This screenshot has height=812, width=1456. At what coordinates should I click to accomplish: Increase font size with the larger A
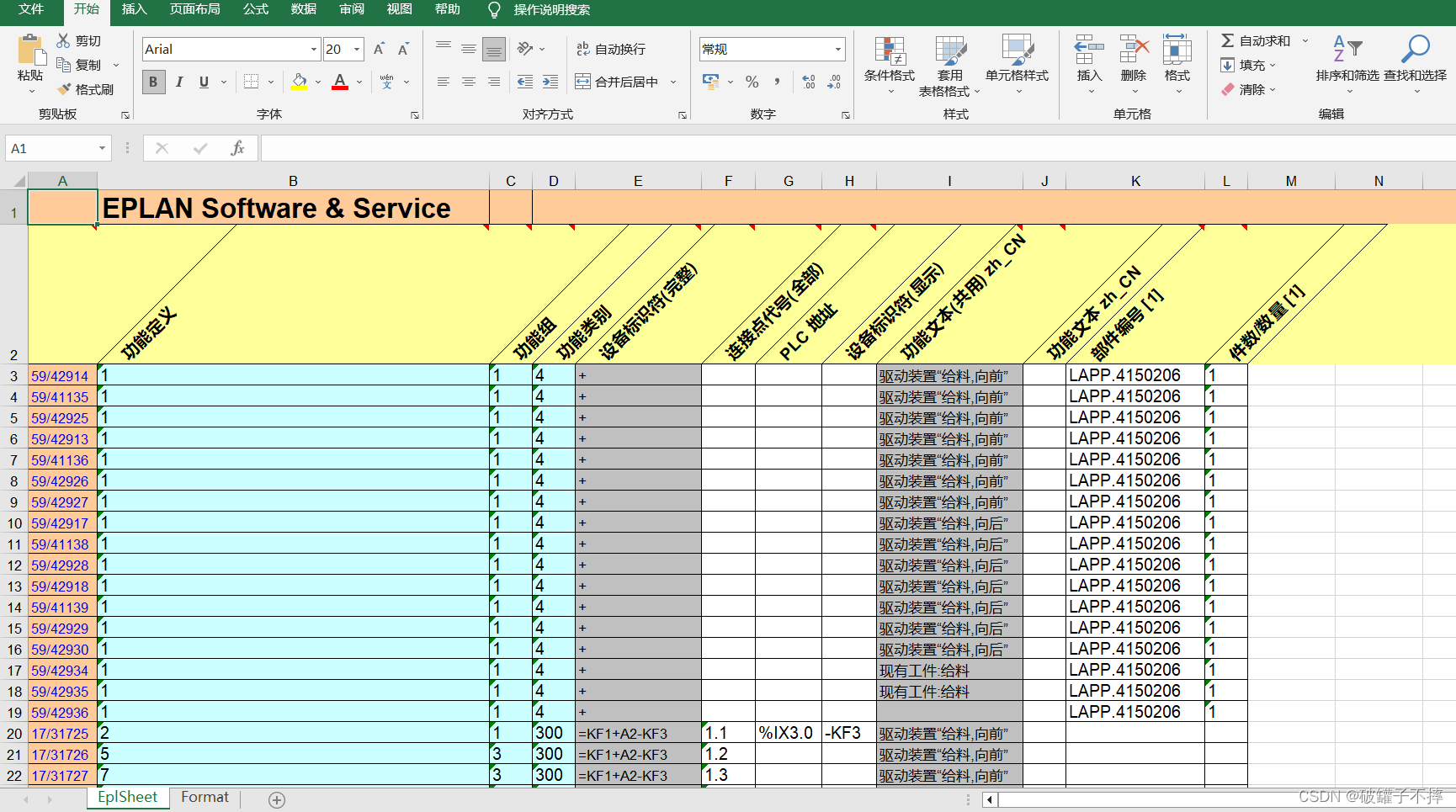(x=379, y=49)
